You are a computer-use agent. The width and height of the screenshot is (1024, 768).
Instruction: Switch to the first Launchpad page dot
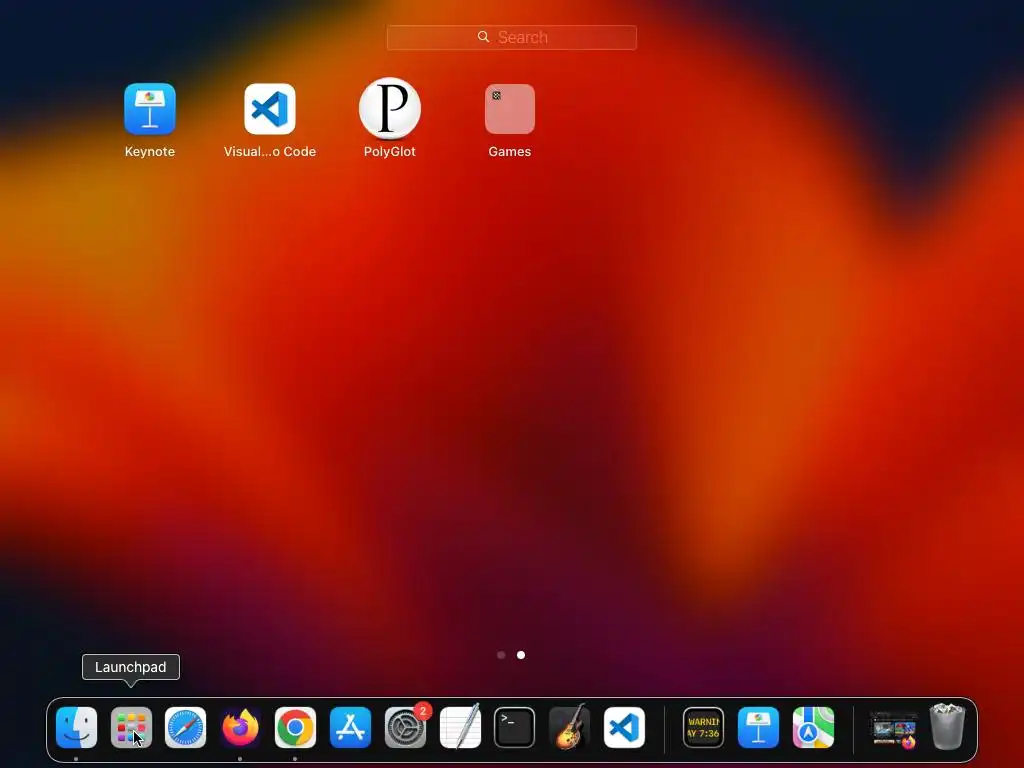pos(501,654)
